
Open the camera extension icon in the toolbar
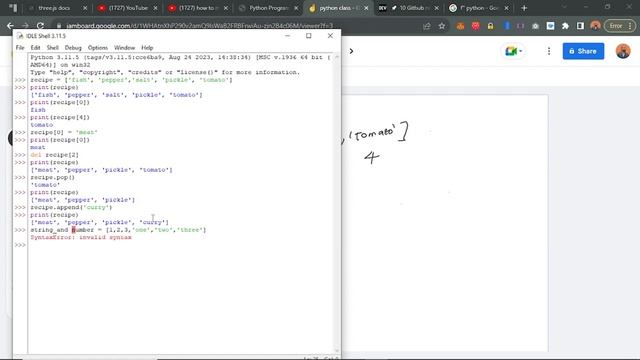click(x=536, y=26)
